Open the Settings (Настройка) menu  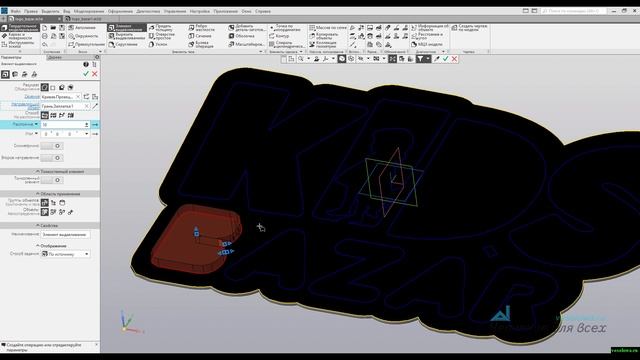point(200,11)
